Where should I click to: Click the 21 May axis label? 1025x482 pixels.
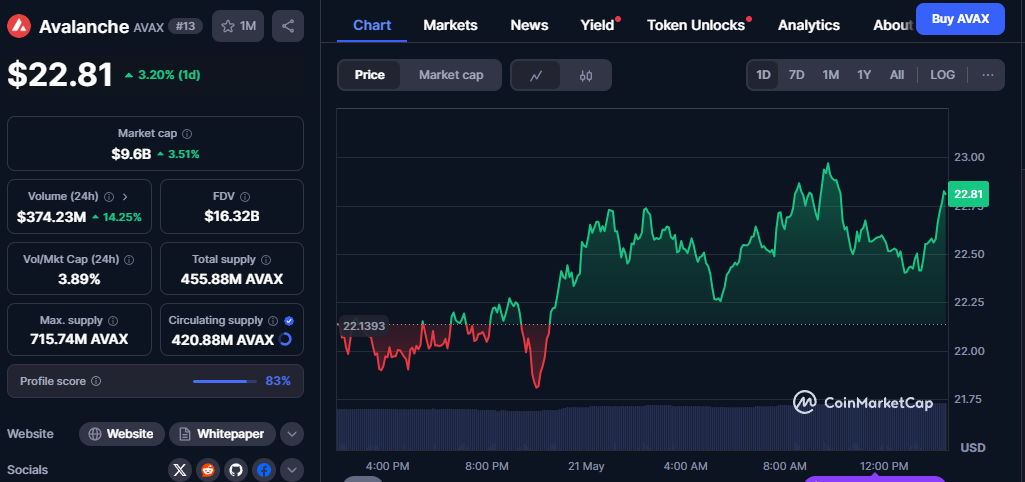coord(586,466)
